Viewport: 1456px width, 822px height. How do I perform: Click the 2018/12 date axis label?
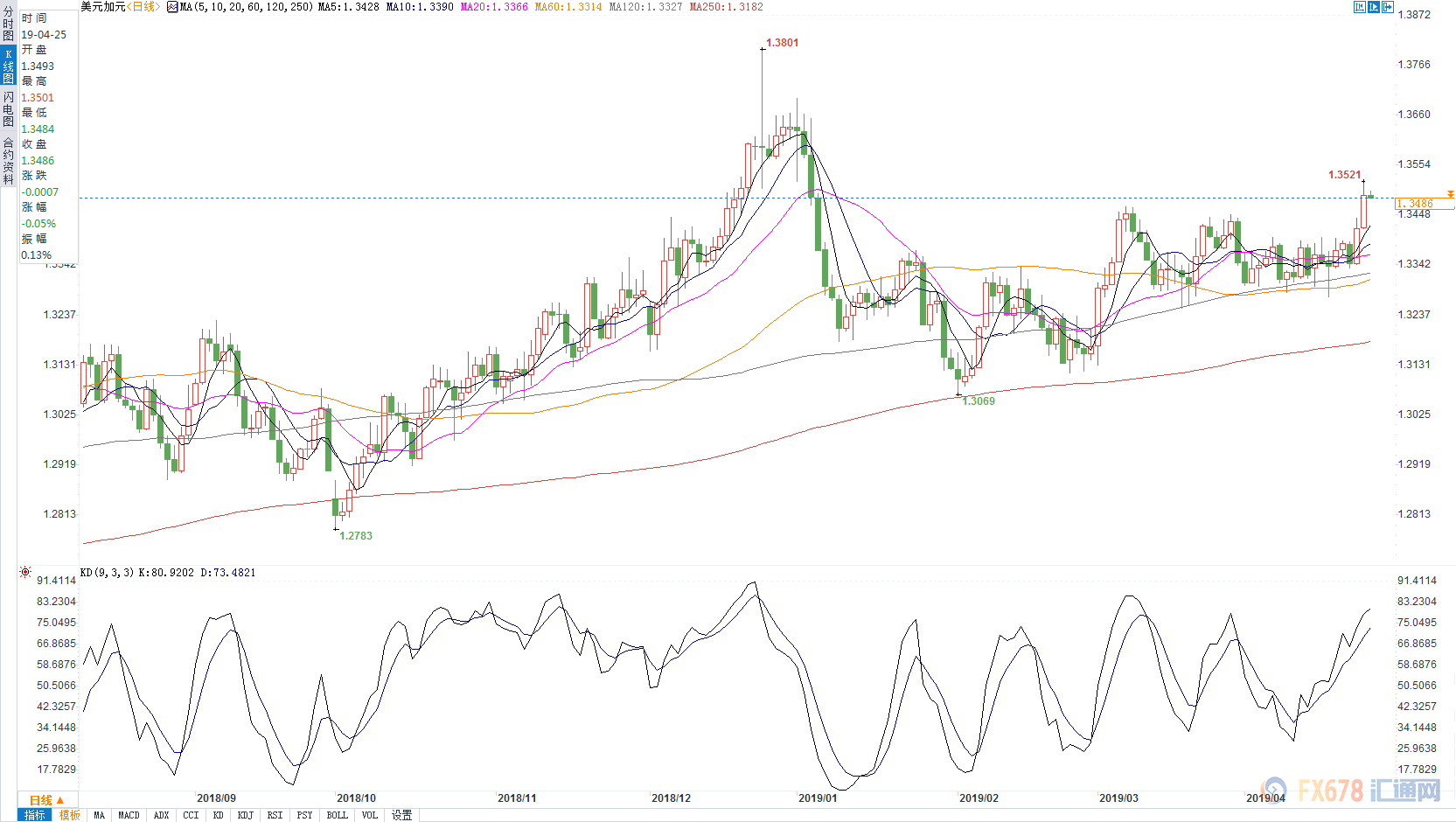(x=671, y=798)
